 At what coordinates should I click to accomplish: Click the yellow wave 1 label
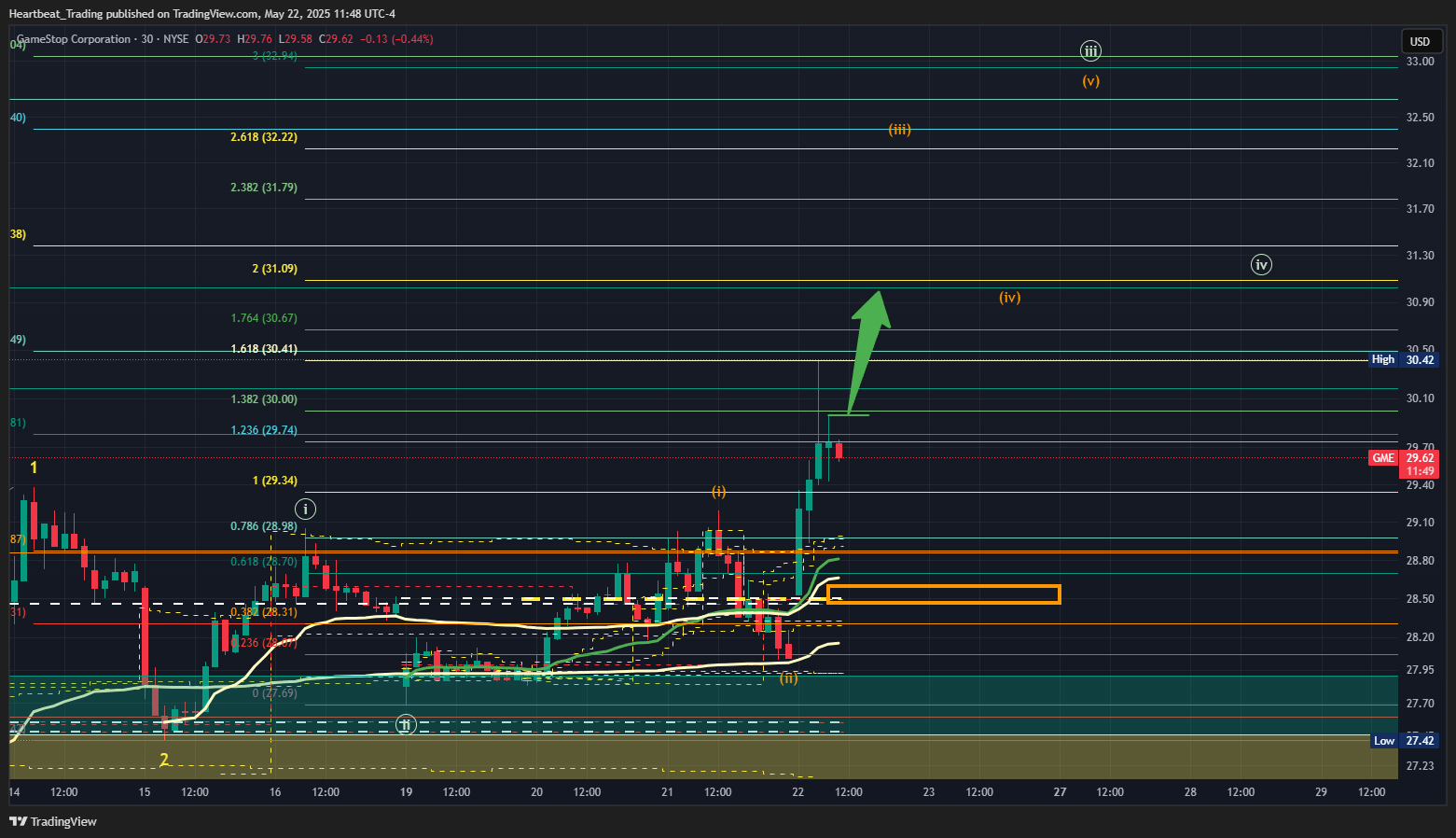[34, 468]
